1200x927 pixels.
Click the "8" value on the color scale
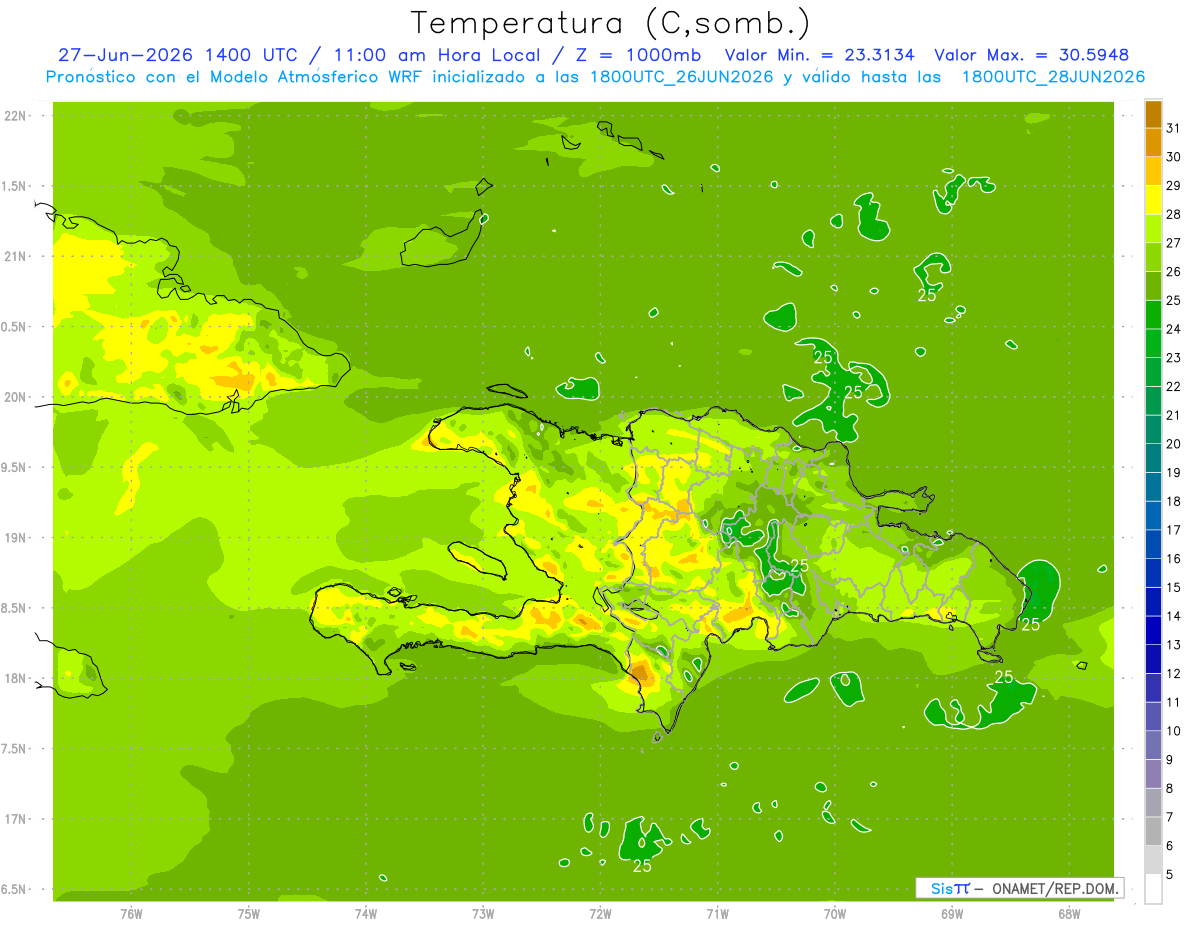1171,789
